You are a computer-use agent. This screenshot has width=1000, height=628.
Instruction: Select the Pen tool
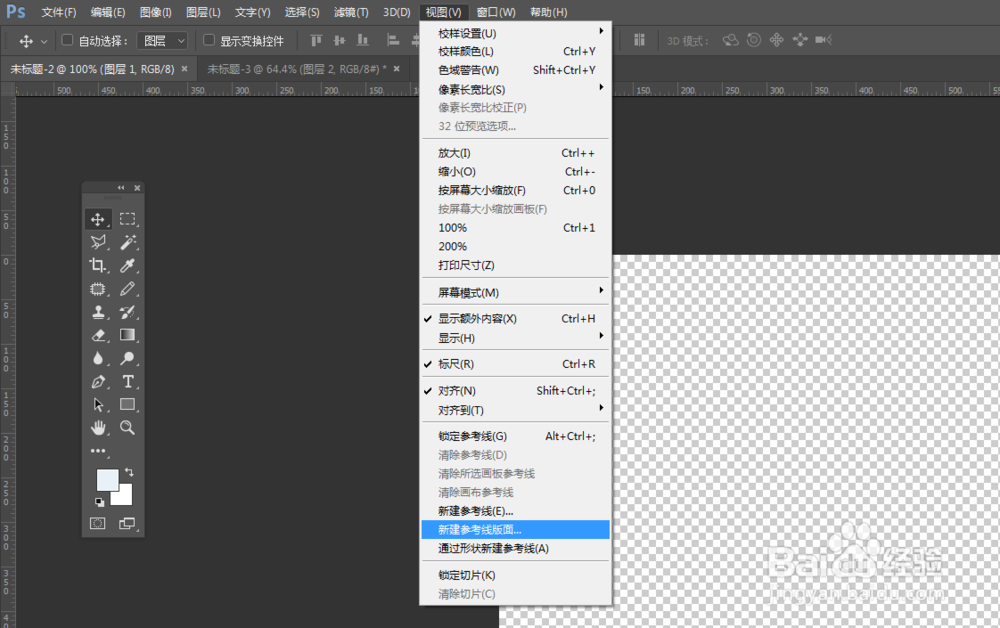pos(97,381)
